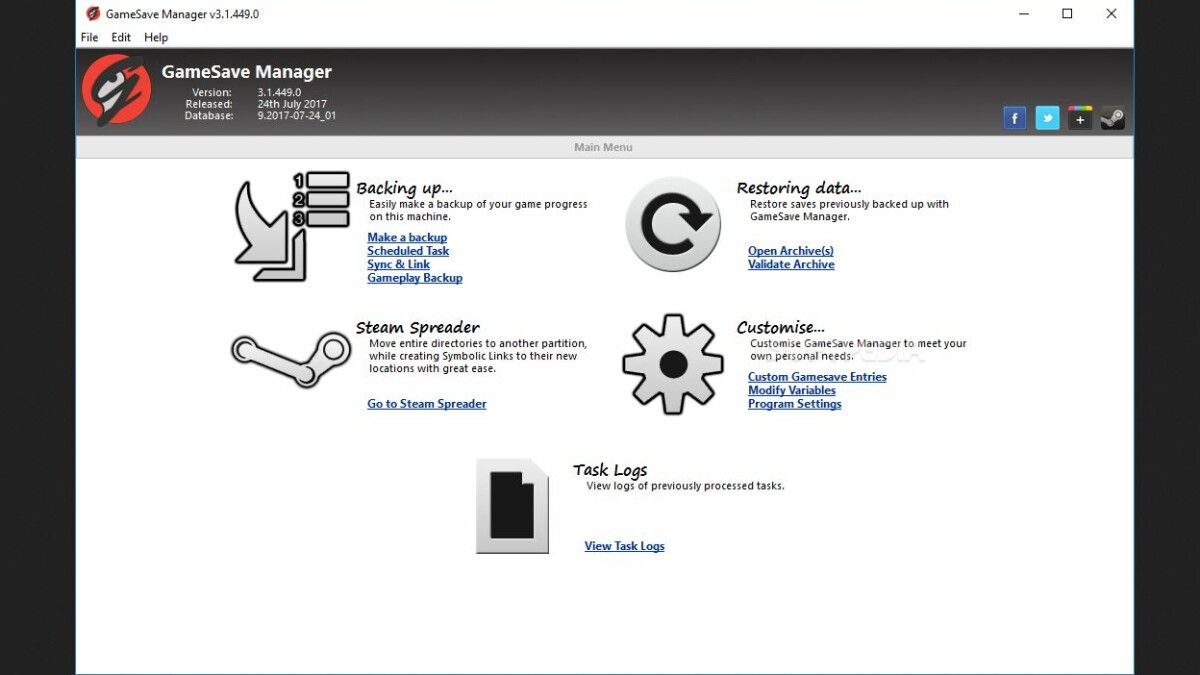Click the Customise gear icon
The width and height of the screenshot is (1200, 675).
point(672,363)
